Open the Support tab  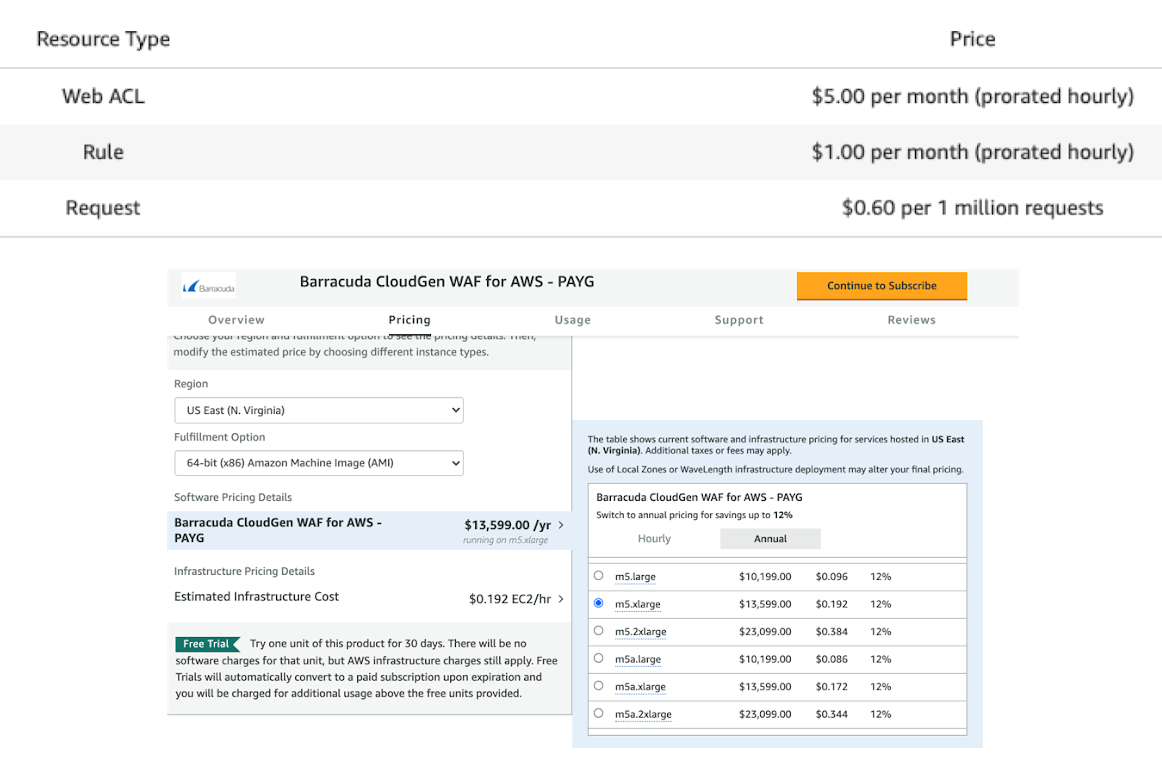coord(739,319)
